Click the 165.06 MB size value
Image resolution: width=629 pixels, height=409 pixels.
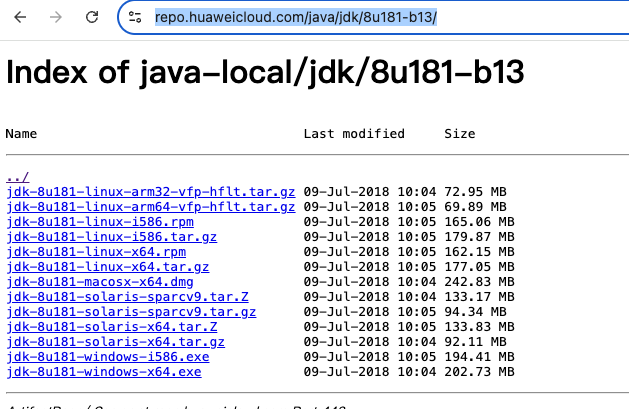tap(479, 222)
